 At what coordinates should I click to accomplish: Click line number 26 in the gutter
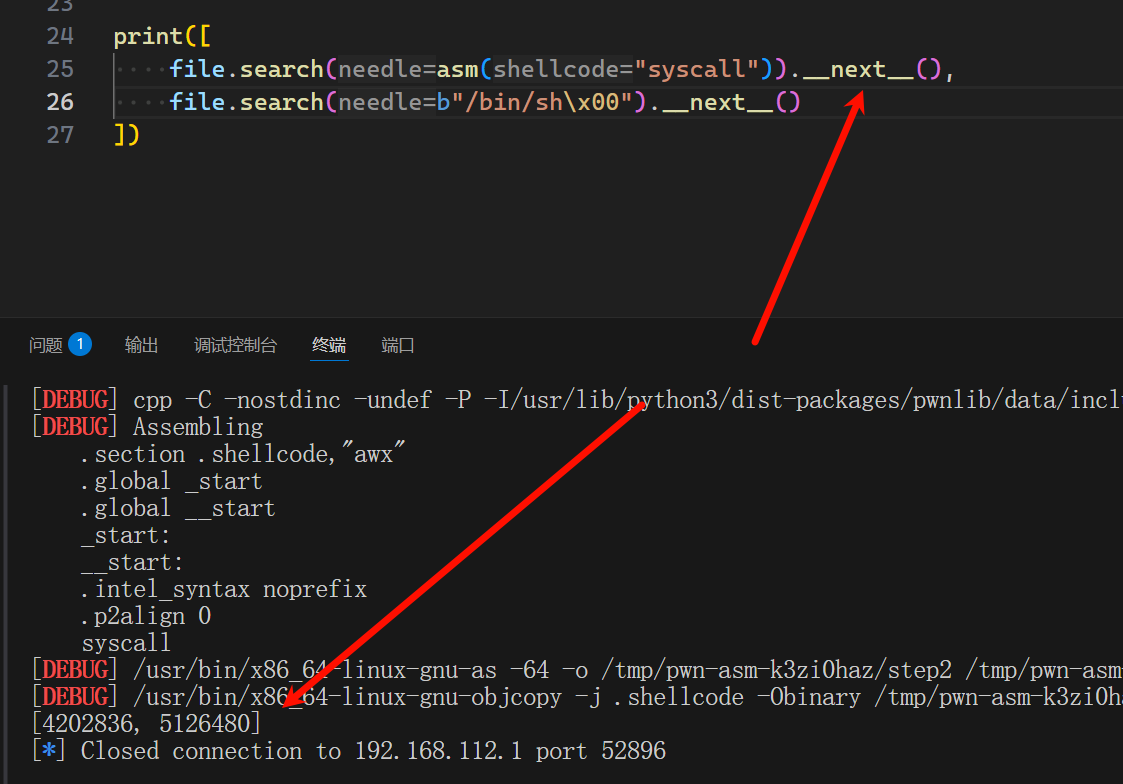point(60,102)
